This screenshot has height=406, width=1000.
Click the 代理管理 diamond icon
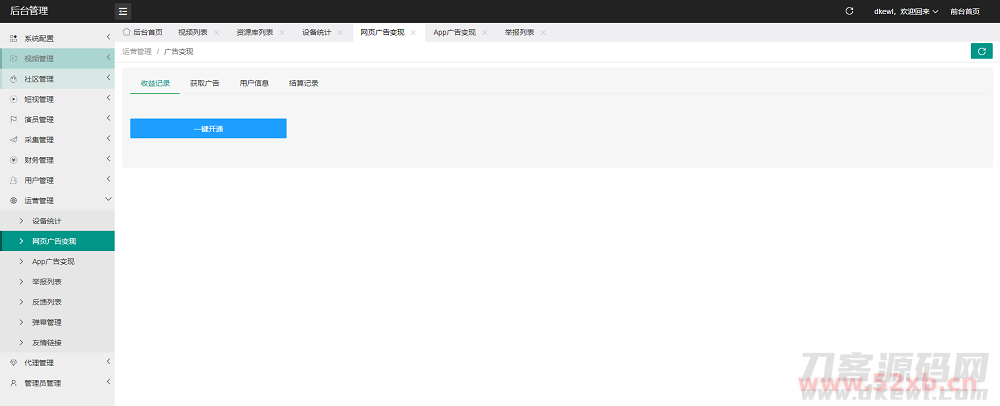point(13,363)
